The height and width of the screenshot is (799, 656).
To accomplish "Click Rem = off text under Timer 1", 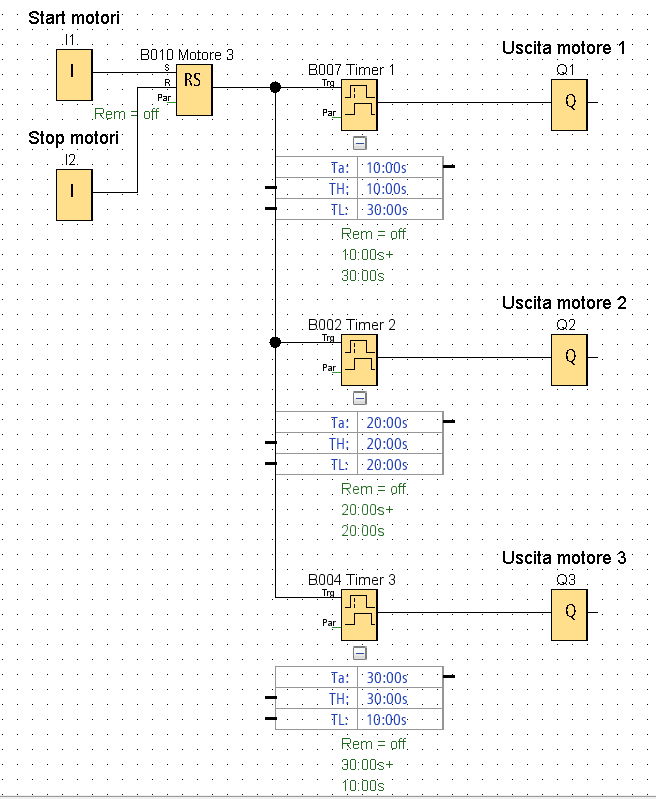I will point(374,234).
